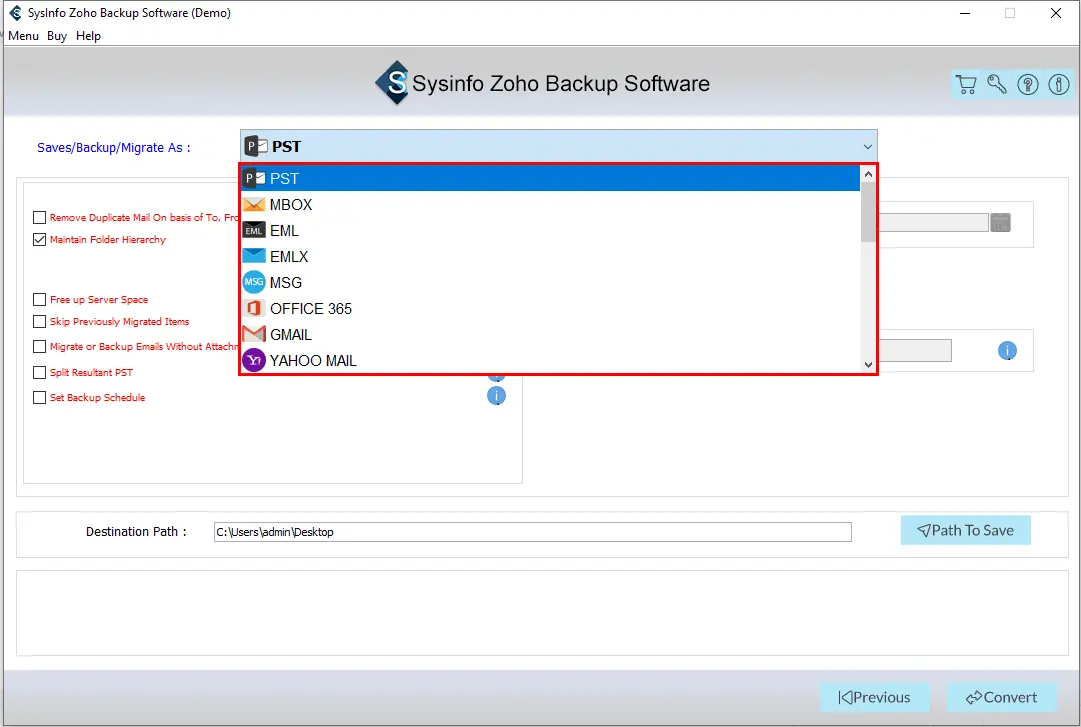Choose EML format option
The height and width of the screenshot is (727, 1081).
tap(550, 231)
